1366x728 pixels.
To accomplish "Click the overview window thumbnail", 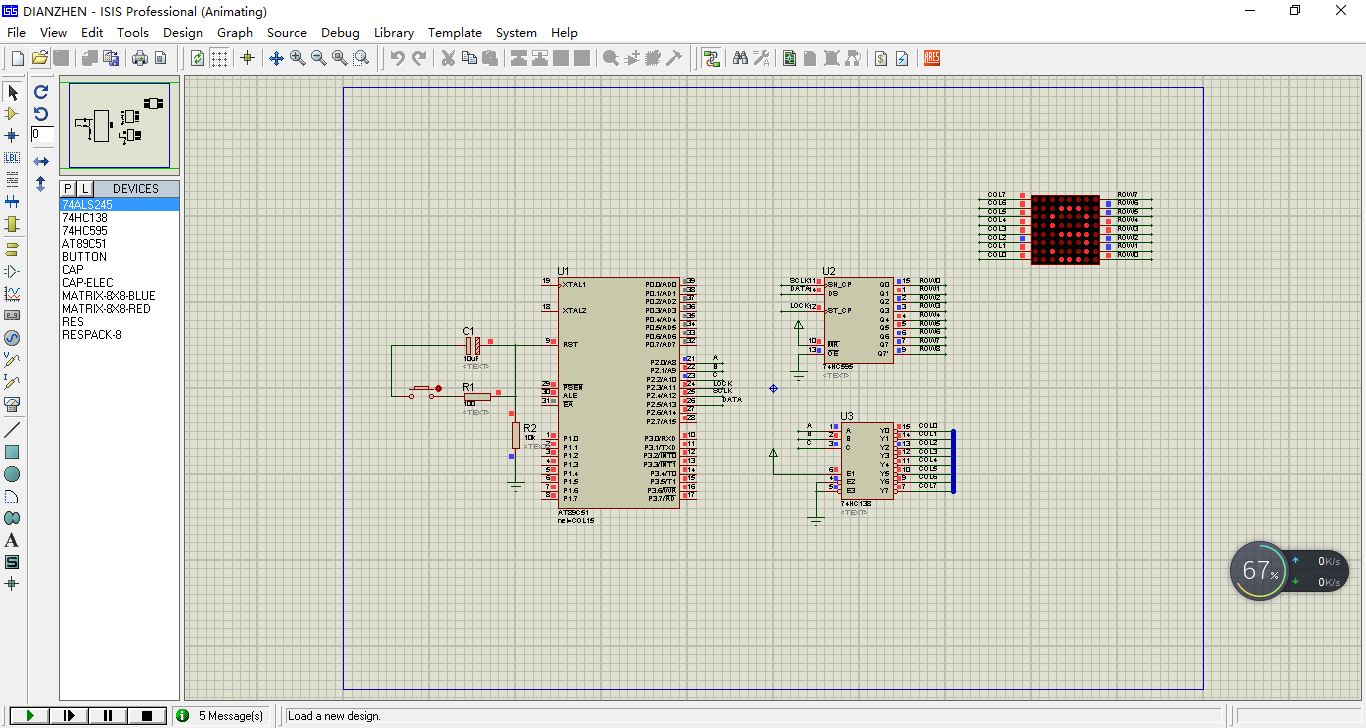I will coord(120,125).
